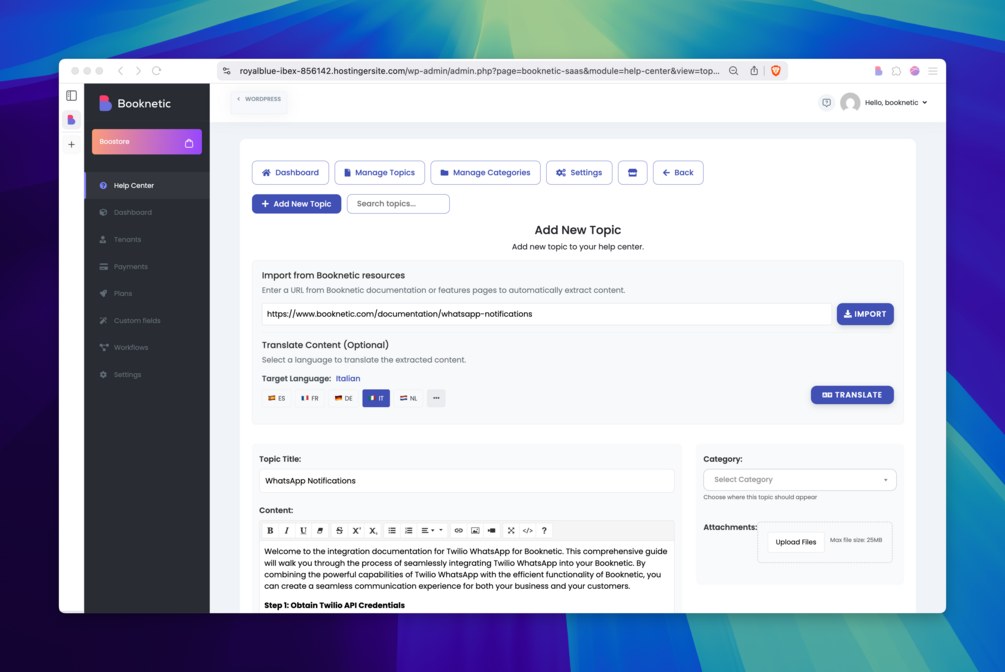Viewport: 1005px width, 672px height.
Task: Click the notification icon near the avatar
Action: click(826, 103)
